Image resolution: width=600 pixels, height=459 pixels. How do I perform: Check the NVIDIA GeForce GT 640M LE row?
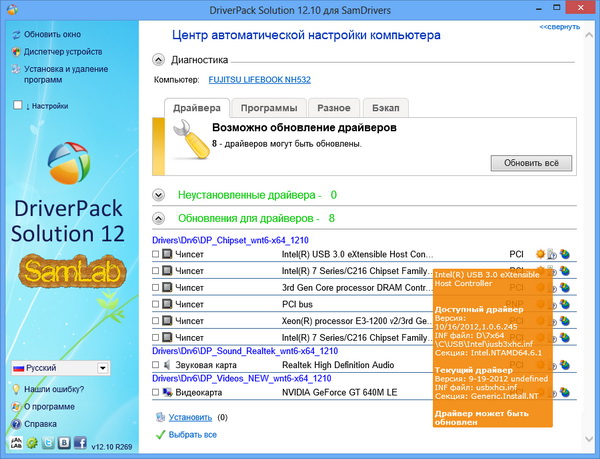[x=155, y=392]
